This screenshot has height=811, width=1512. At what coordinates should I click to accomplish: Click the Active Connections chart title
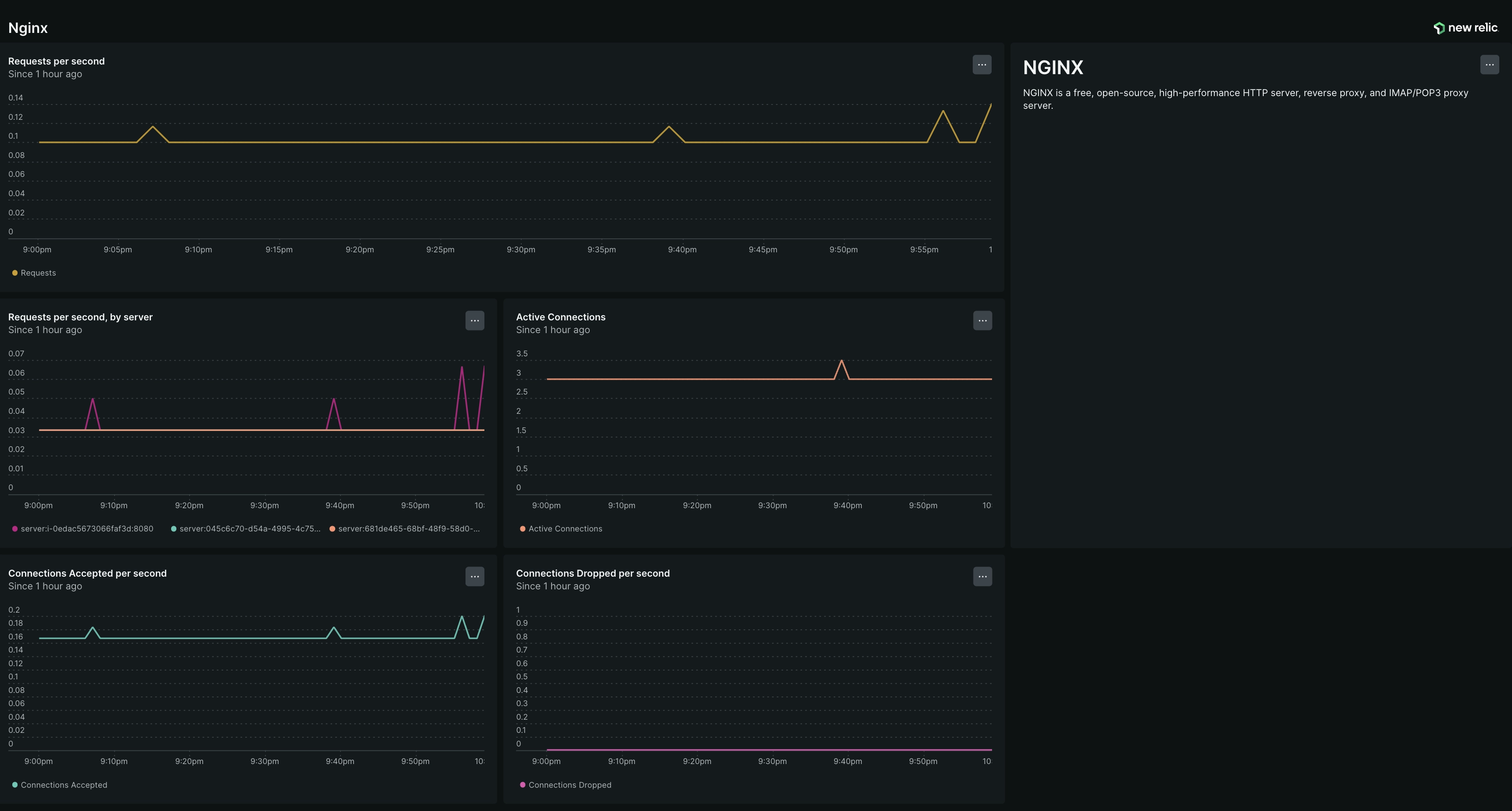(561, 317)
